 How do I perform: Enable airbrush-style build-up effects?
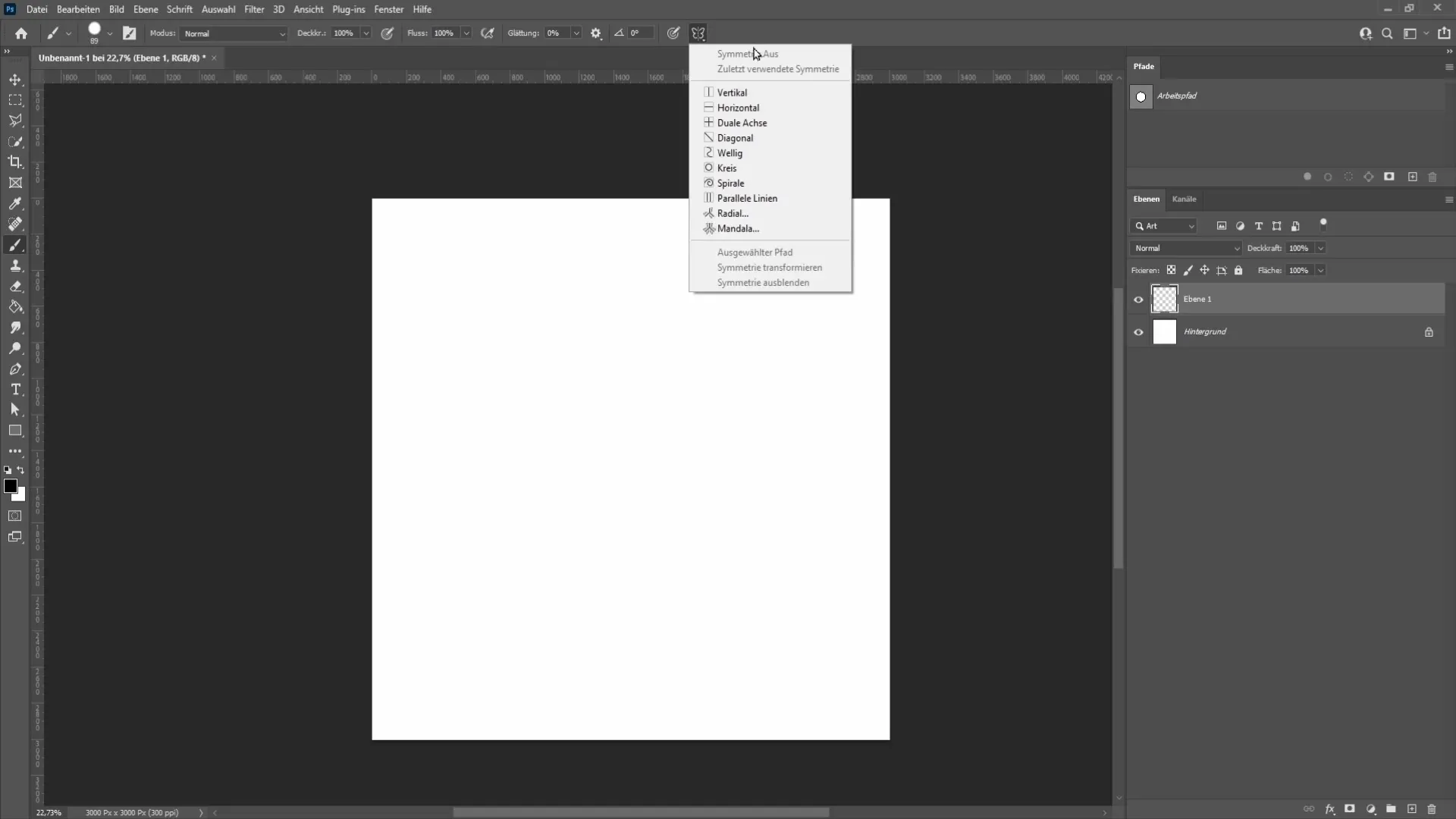point(488,33)
